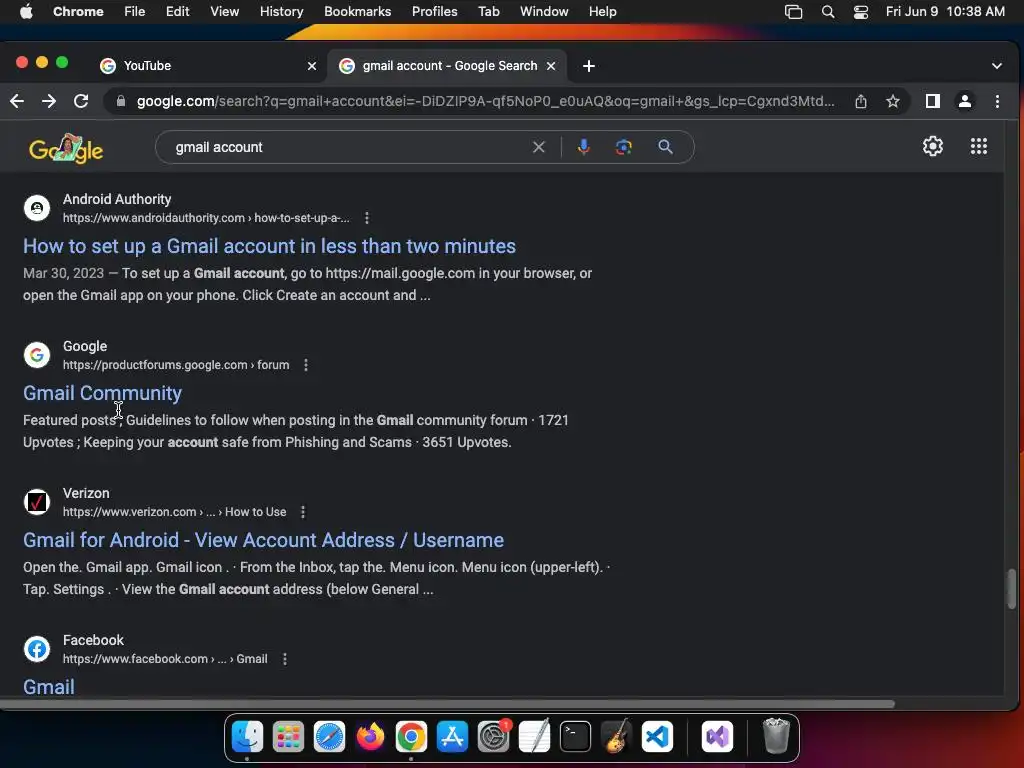Screen dimensions: 1024x768
Task: Open Google quick settings gear
Action: coord(933,146)
